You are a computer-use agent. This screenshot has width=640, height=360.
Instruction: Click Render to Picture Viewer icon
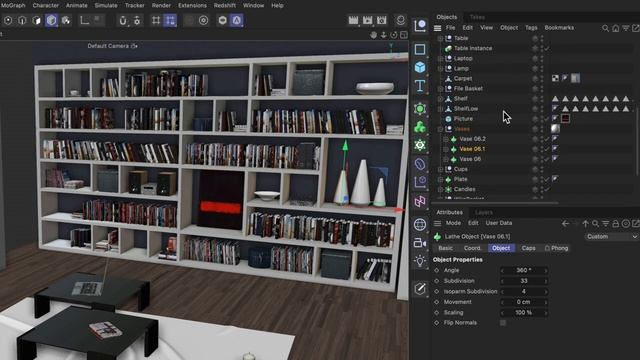(367, 20)
